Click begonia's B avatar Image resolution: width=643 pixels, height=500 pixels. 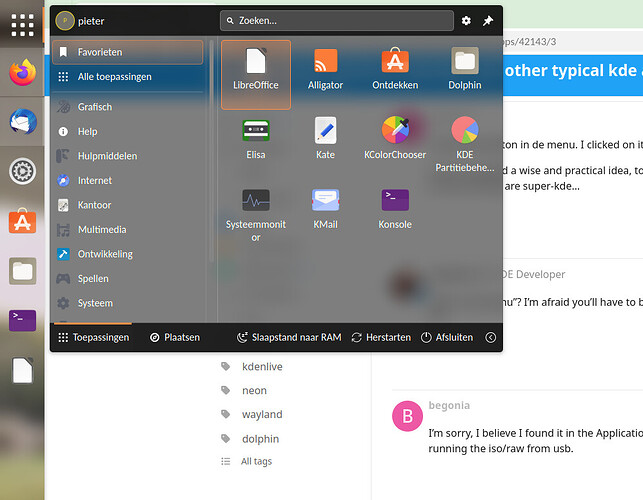pyautogui.click(x=407, y=416)
